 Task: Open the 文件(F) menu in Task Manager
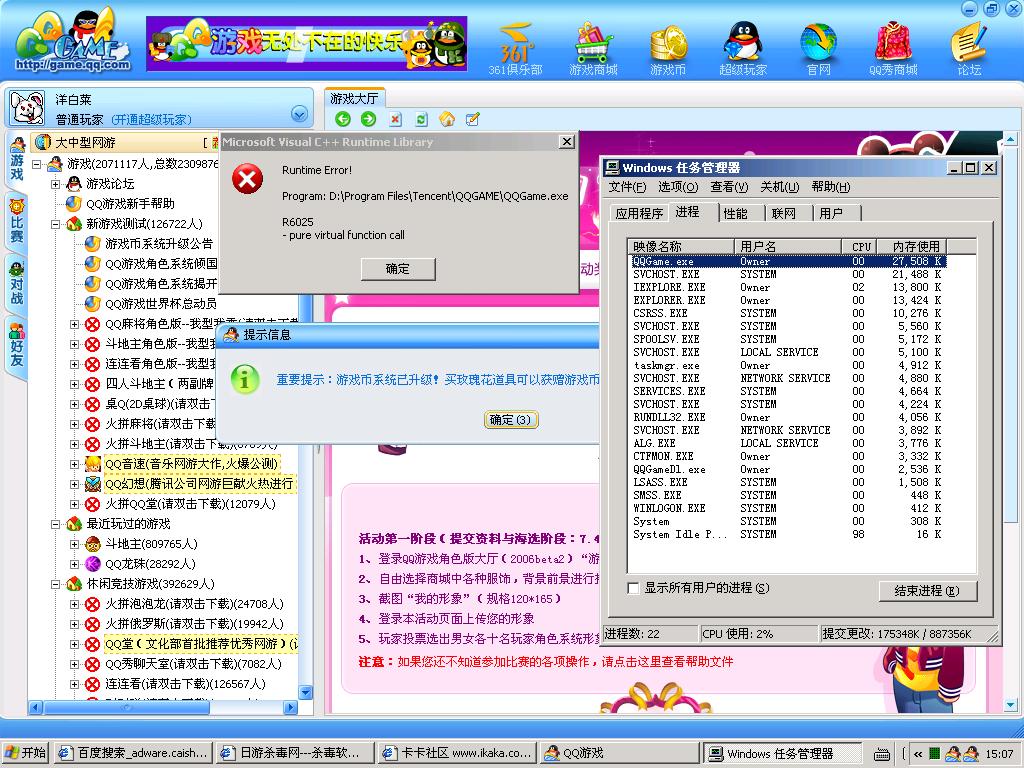coord(628,187)
